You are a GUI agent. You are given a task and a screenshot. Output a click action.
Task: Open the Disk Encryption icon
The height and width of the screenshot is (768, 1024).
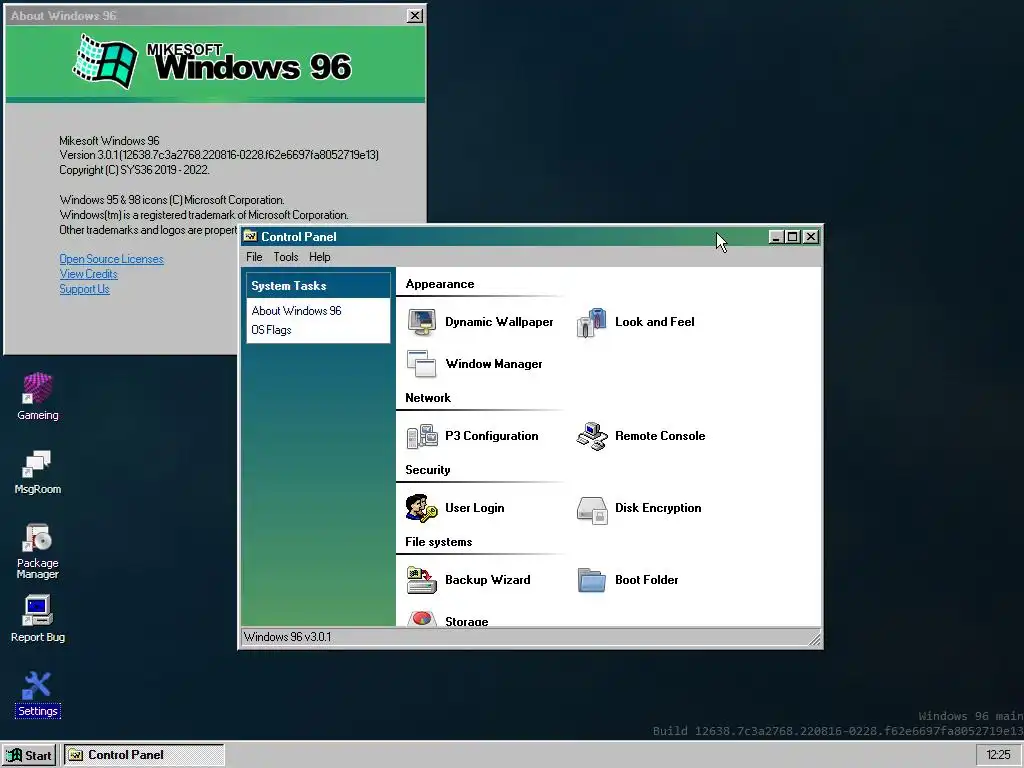point(592,509)
